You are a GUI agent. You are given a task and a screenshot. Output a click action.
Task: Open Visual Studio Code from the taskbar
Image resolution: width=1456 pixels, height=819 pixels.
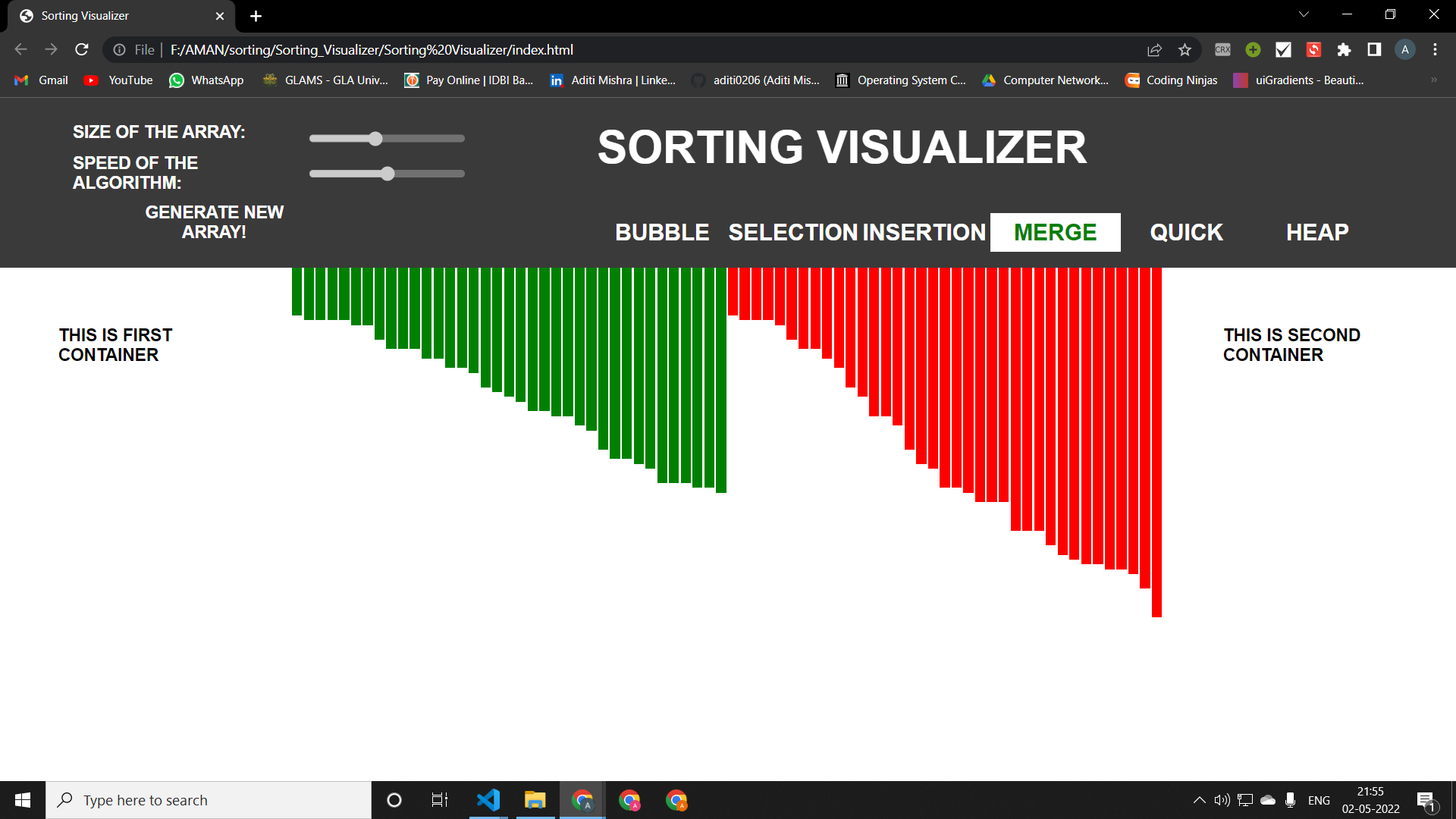point(489,800)
